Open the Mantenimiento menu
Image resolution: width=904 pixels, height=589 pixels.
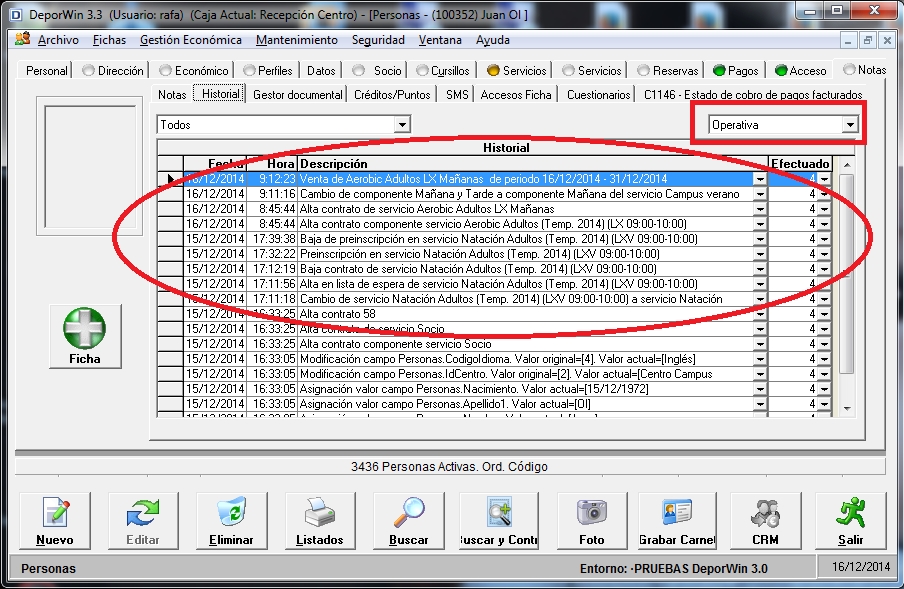[297, 40]
